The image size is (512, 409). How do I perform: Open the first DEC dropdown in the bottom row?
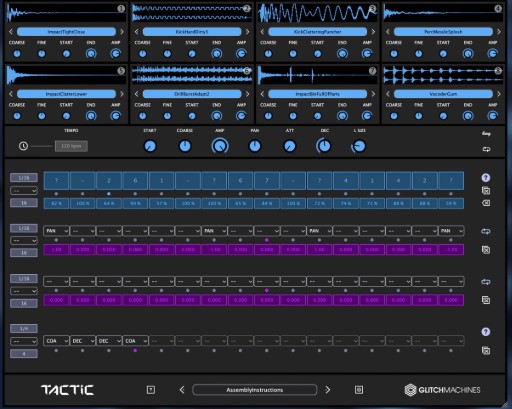point(83,341)
